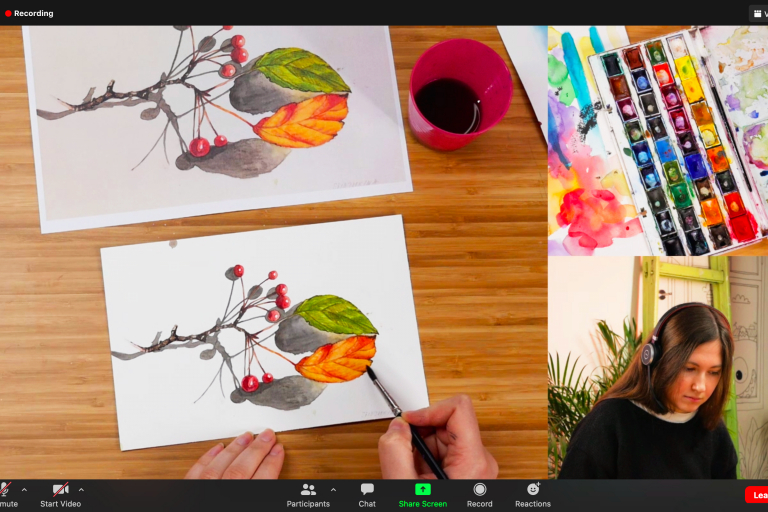Expand audio options arrow beside mute
This screenshot has height=512, width=768.
click(x=24, y=490)
